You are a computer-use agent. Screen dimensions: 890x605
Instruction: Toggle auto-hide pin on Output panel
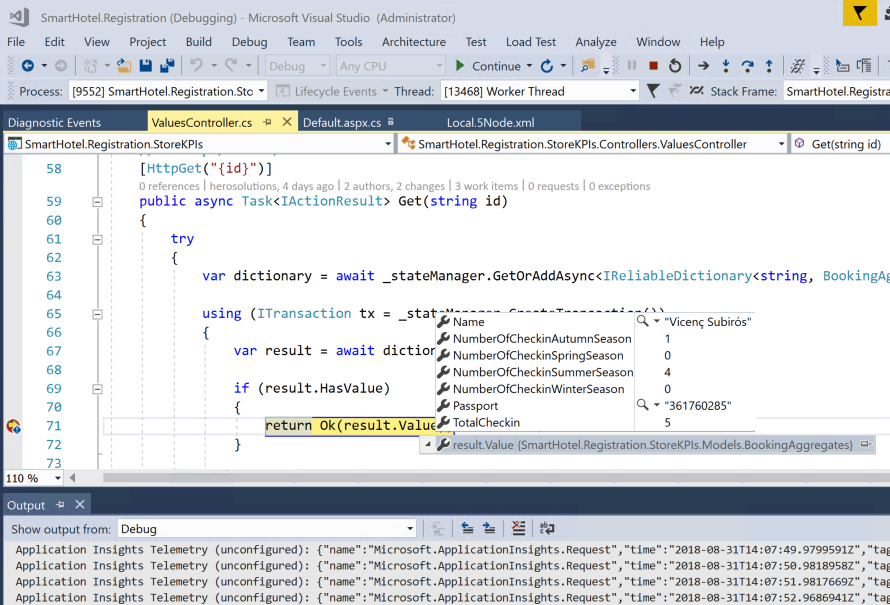pos(60,505)
